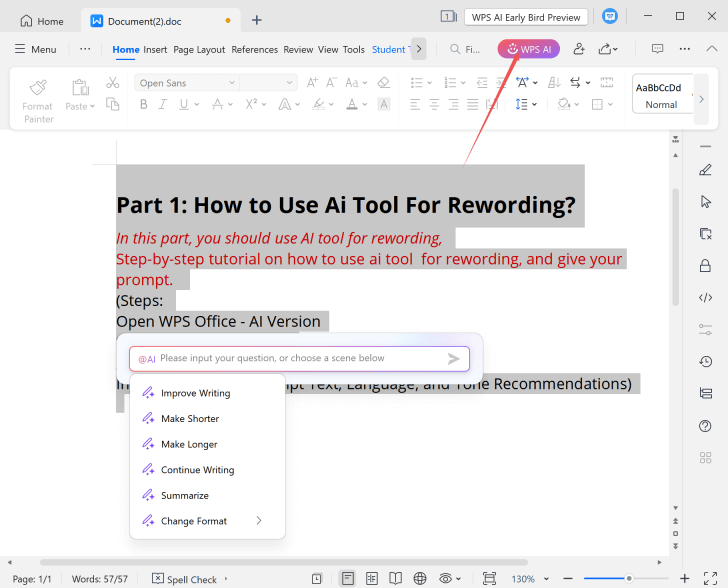Image resolution: width=728 pixels, height=588 pixels.
Task: Click the Format Painter icon
Action: point(38,89)
